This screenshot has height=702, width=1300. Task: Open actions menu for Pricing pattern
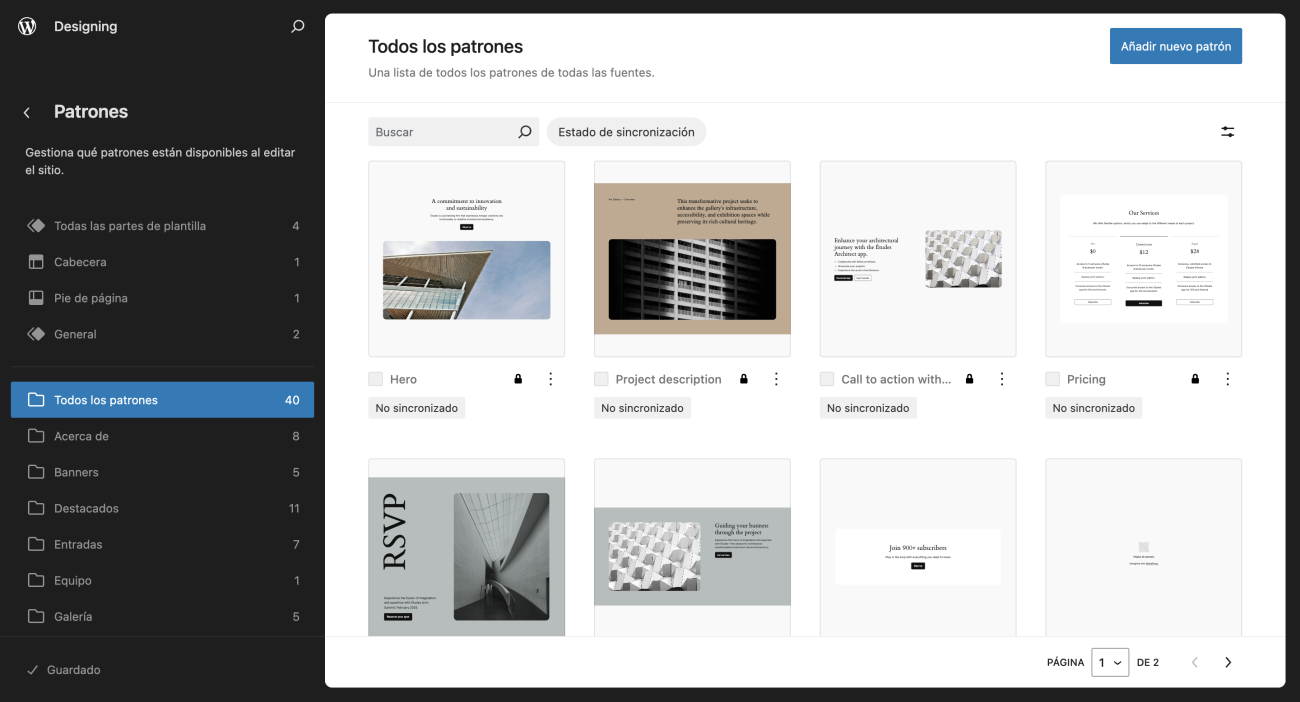1227,379
